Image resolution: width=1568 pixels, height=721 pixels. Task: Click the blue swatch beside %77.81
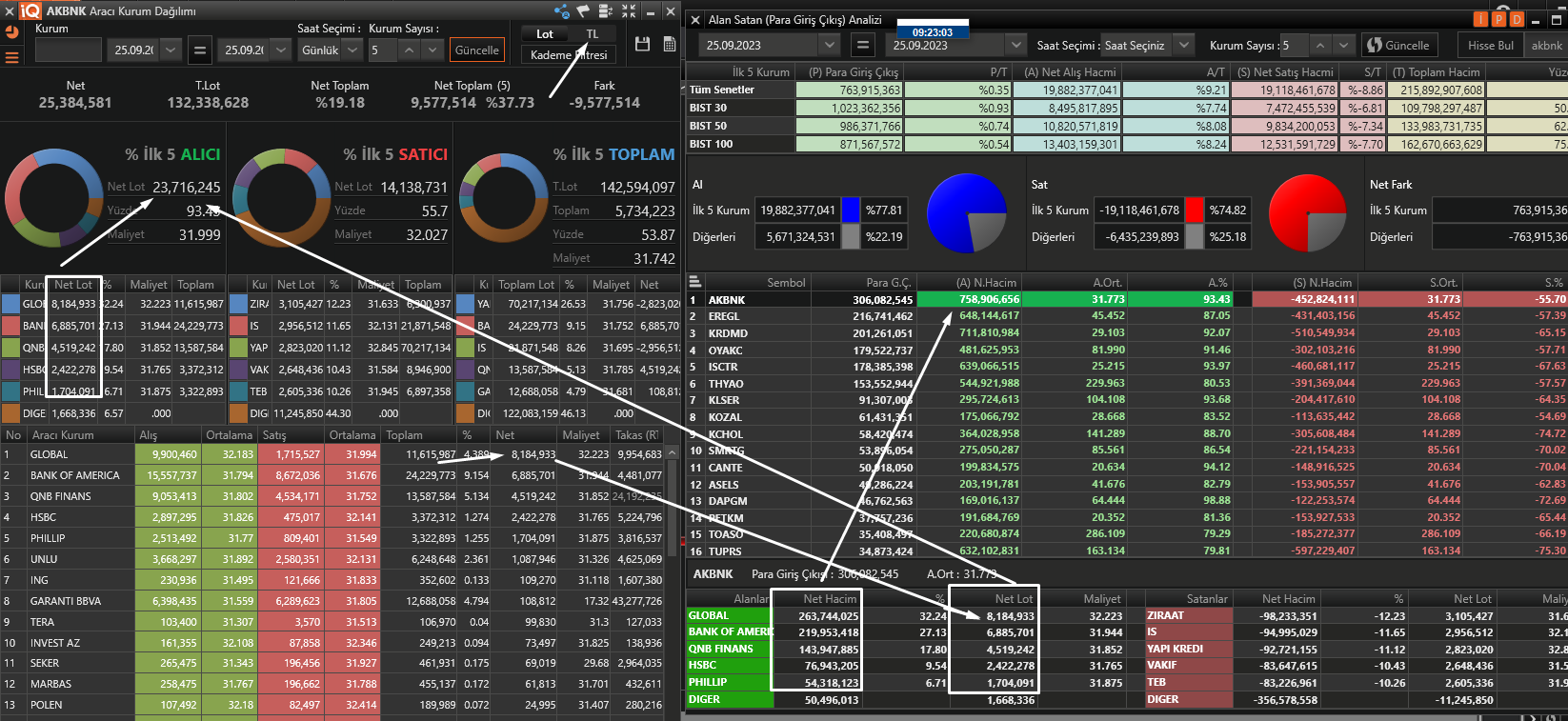(851, 210)
